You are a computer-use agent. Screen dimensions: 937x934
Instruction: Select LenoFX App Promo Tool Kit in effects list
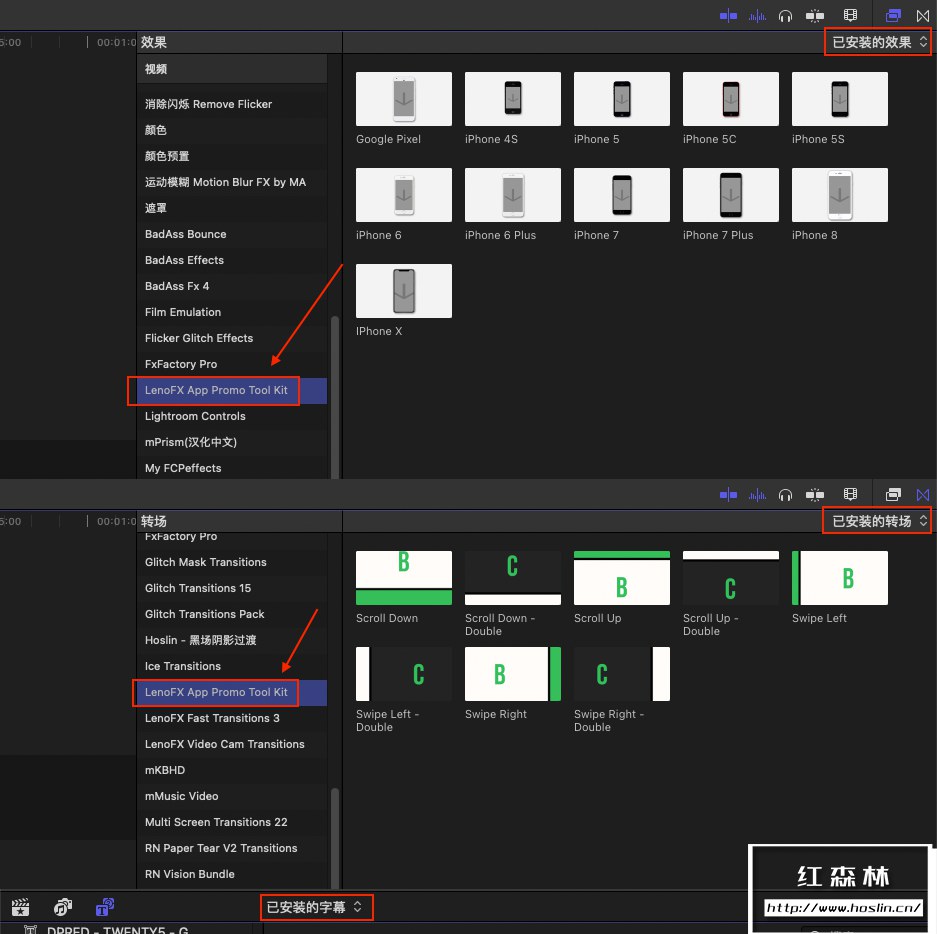click(232, 390)
